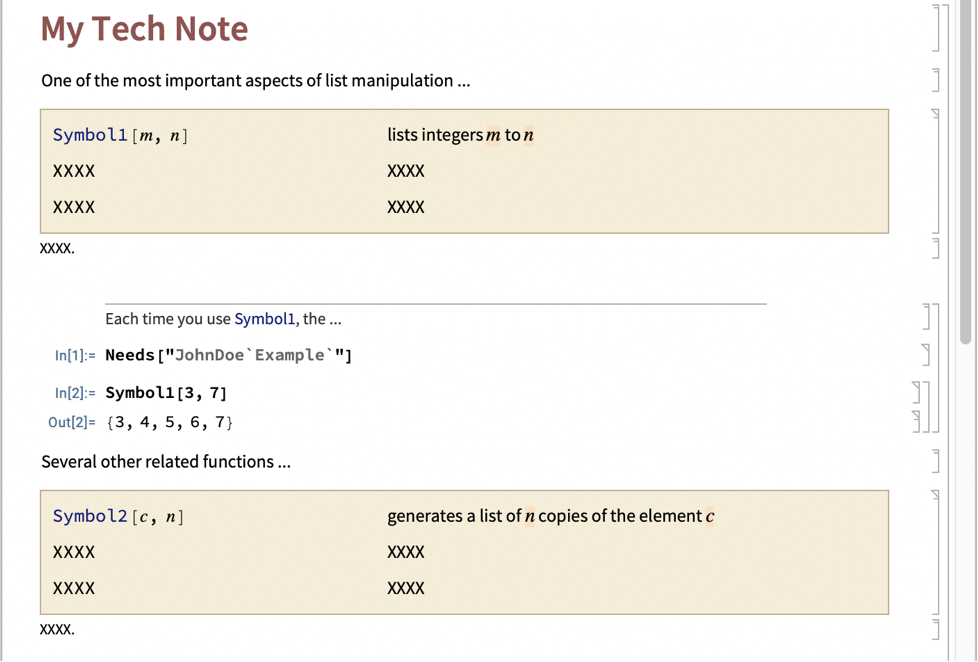Click the Symbol2[c, n] function entry

(118, 516)
